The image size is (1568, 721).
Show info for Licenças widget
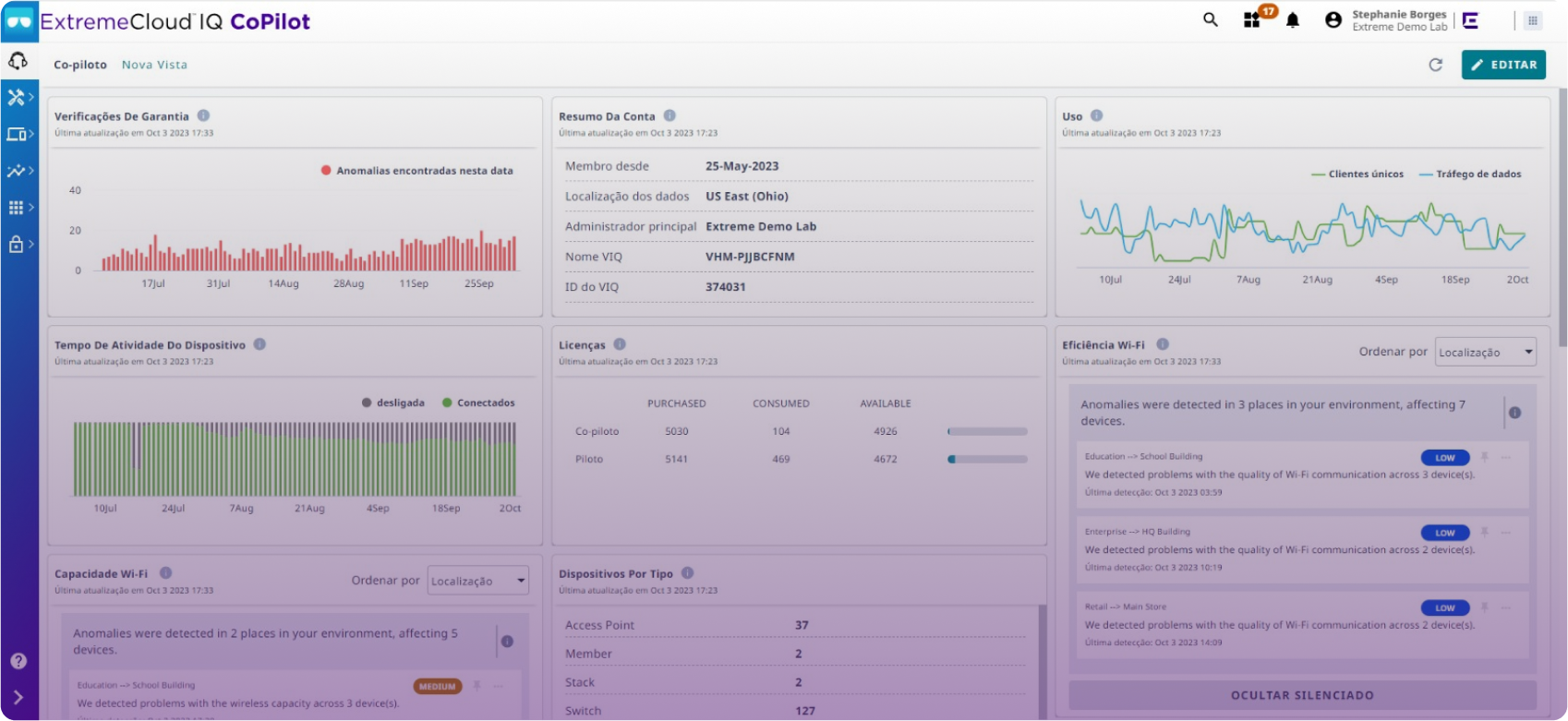tap(620, 344)
